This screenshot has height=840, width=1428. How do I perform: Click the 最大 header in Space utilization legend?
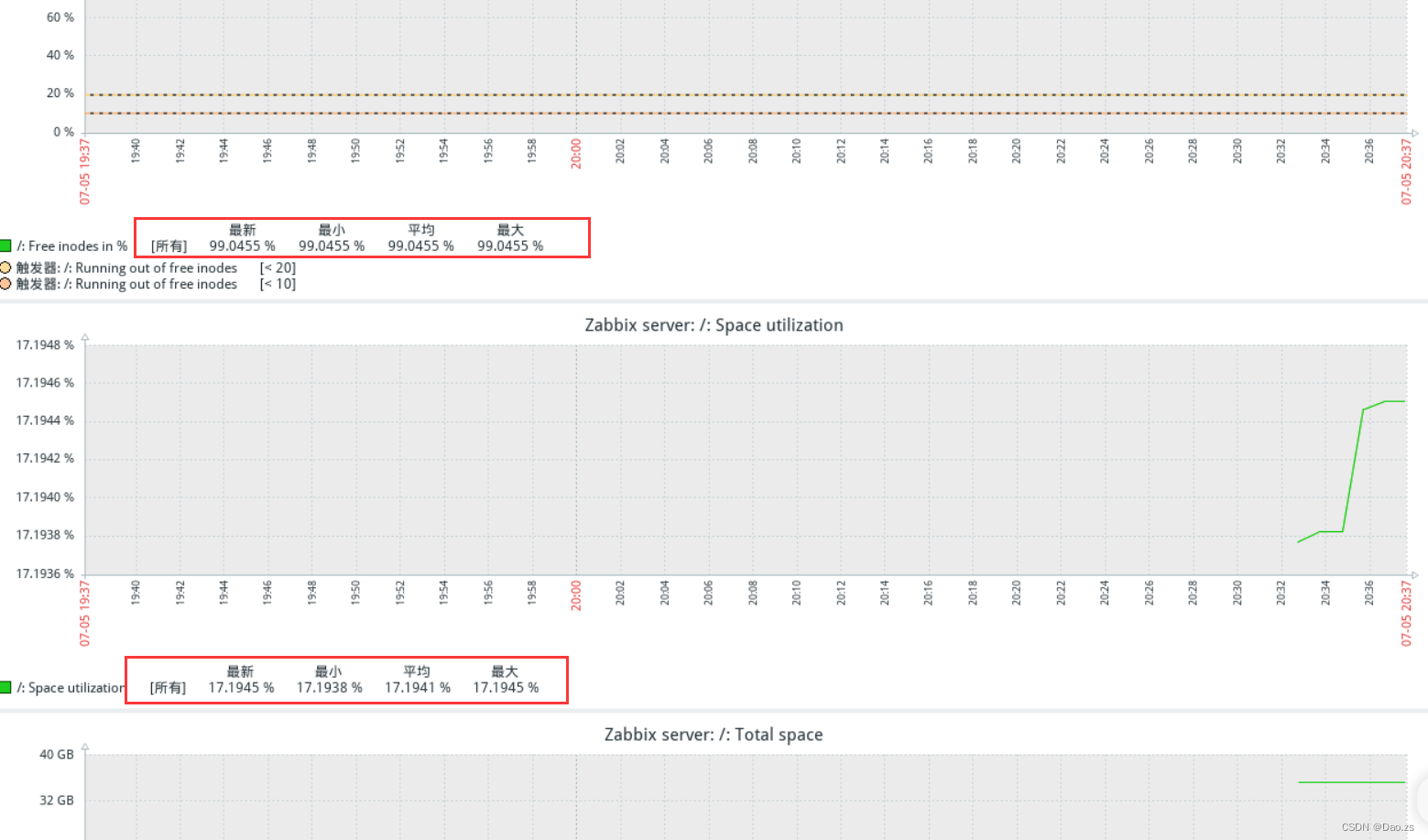click(505, 671)
